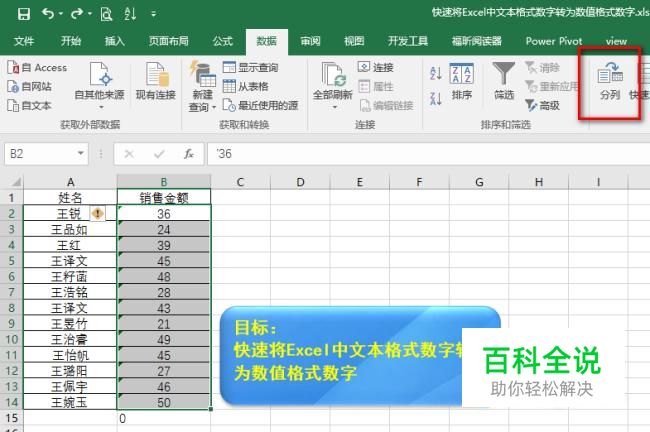The width and height of the screenshot is (650, 432).
Task: Click the formula bar cancel X icon
Action: point(129,154)
